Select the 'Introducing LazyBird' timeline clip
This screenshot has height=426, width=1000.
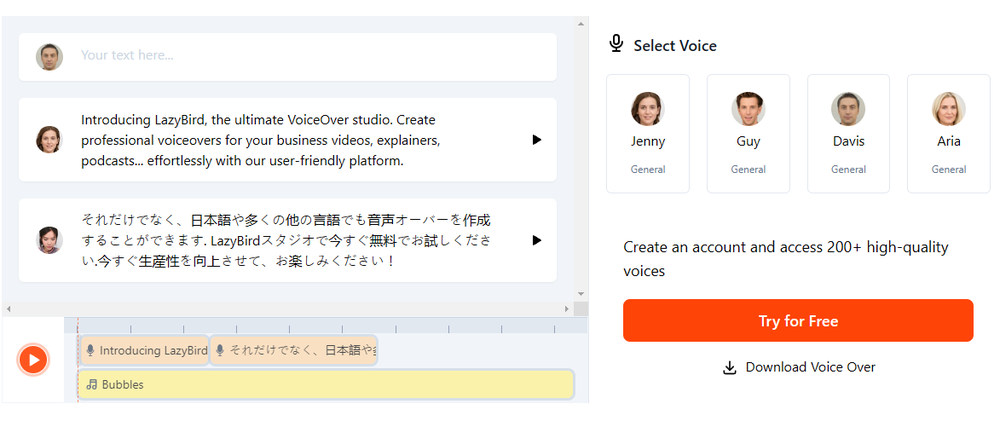point(145,351)
